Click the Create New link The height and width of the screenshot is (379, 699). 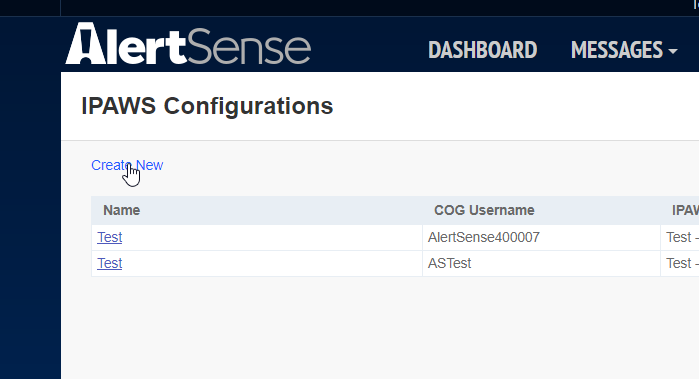127,165
